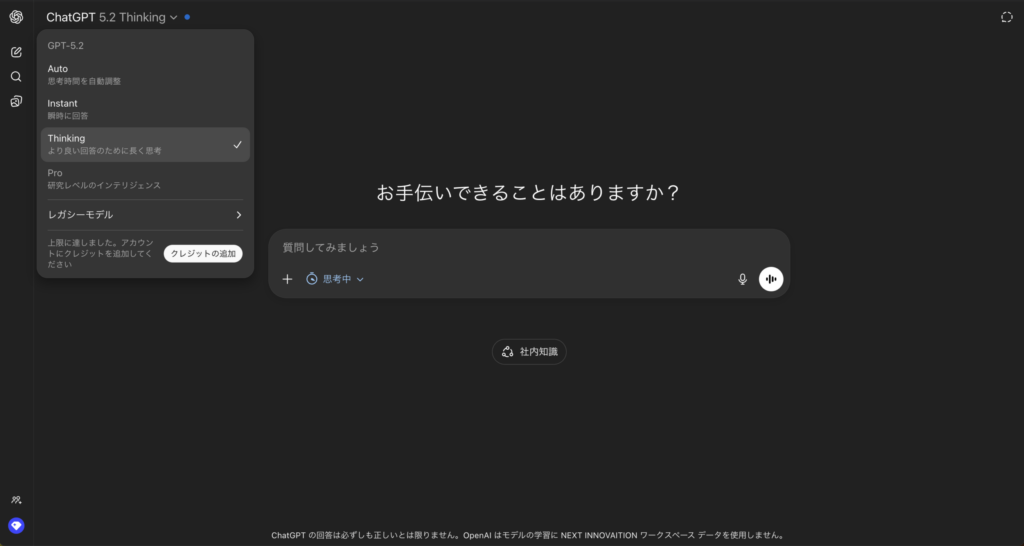Open the blue profile avatar icon
1024x546 pixels.
(x=16, y=525)
